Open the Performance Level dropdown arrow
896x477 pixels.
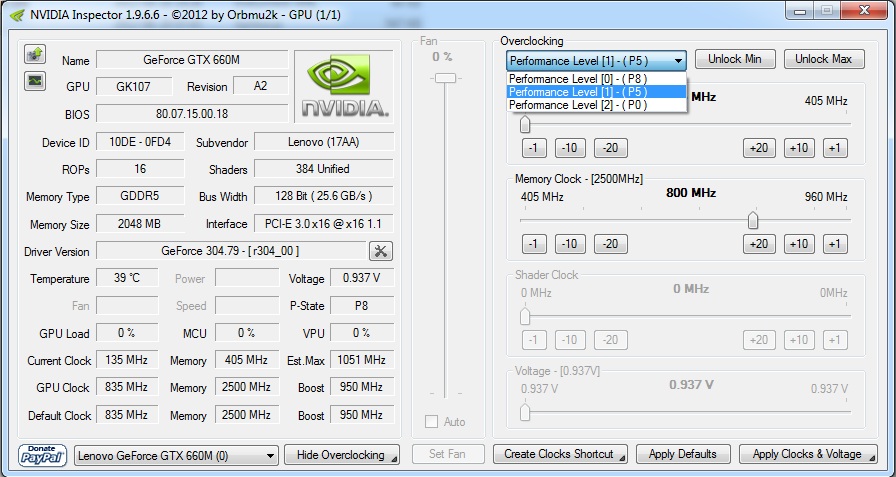click(x=678, y=61)
